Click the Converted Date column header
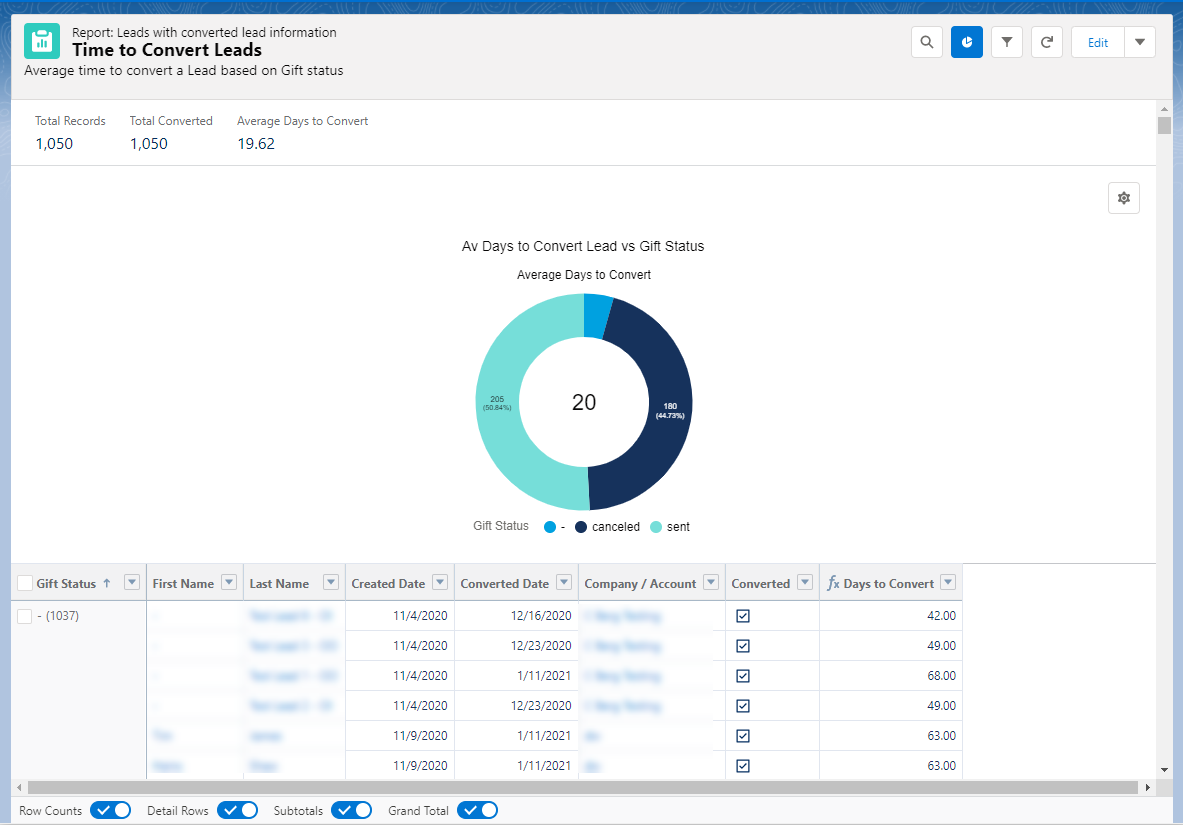1183x825 pixels. pos(504,583)
